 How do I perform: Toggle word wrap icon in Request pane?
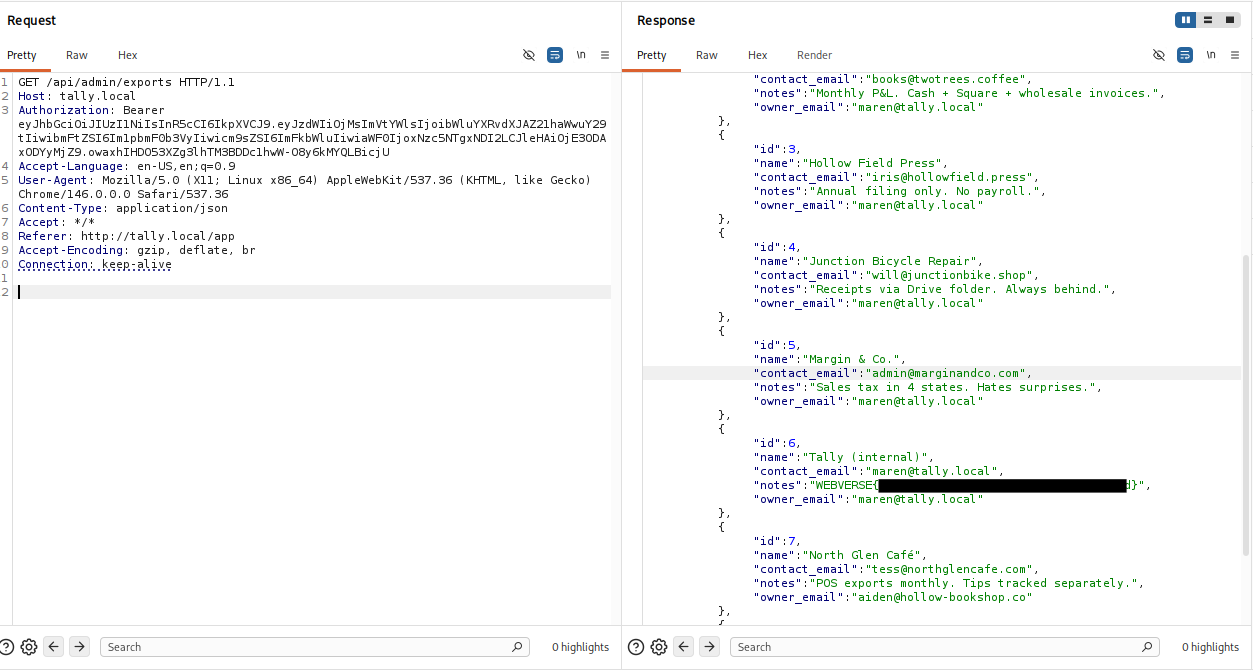pos(555,55)
